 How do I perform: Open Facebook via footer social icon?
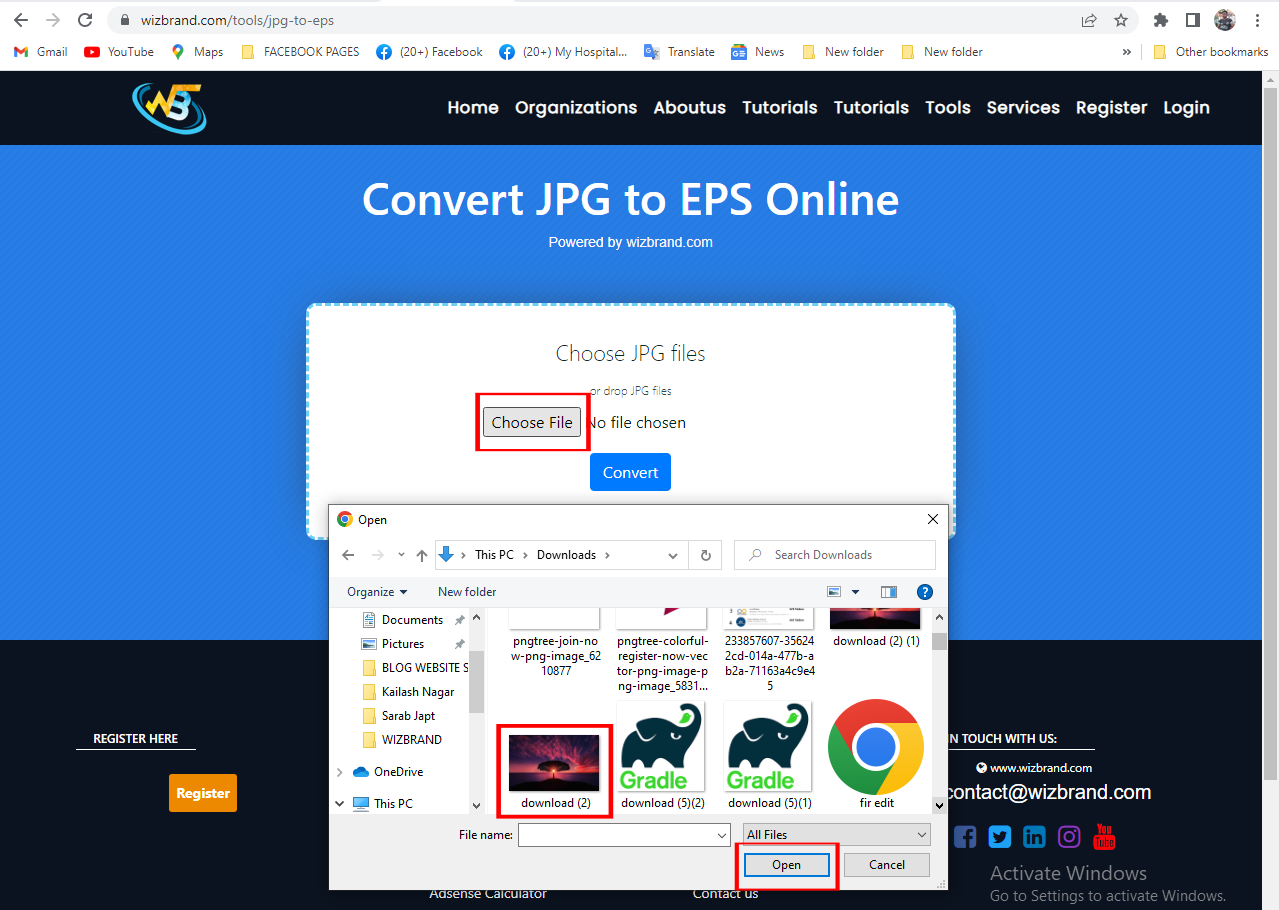964,836
